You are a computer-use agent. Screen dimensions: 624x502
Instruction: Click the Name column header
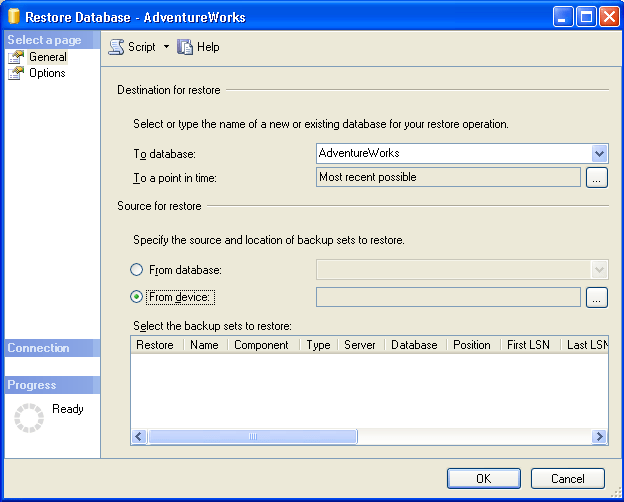[x=205, y=345]
